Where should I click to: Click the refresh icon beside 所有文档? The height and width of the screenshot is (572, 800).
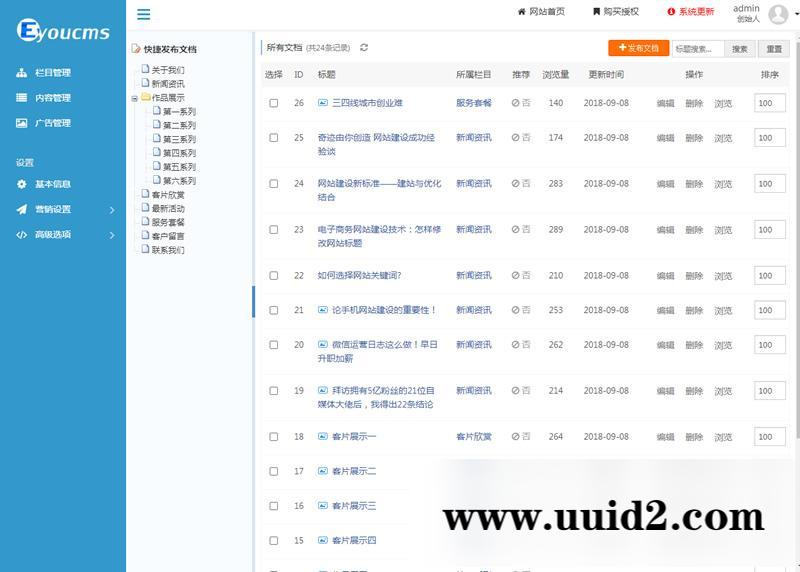[x=364, y=47]
